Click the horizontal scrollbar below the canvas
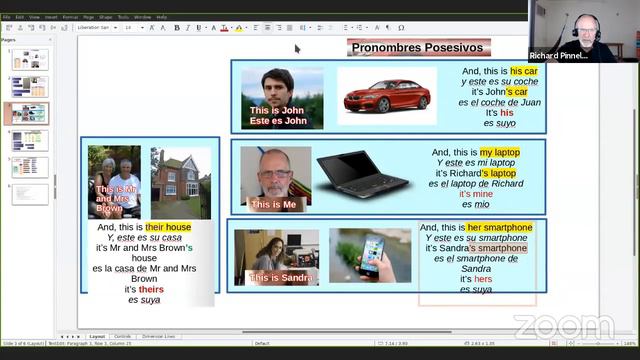 tap(347, 332)
